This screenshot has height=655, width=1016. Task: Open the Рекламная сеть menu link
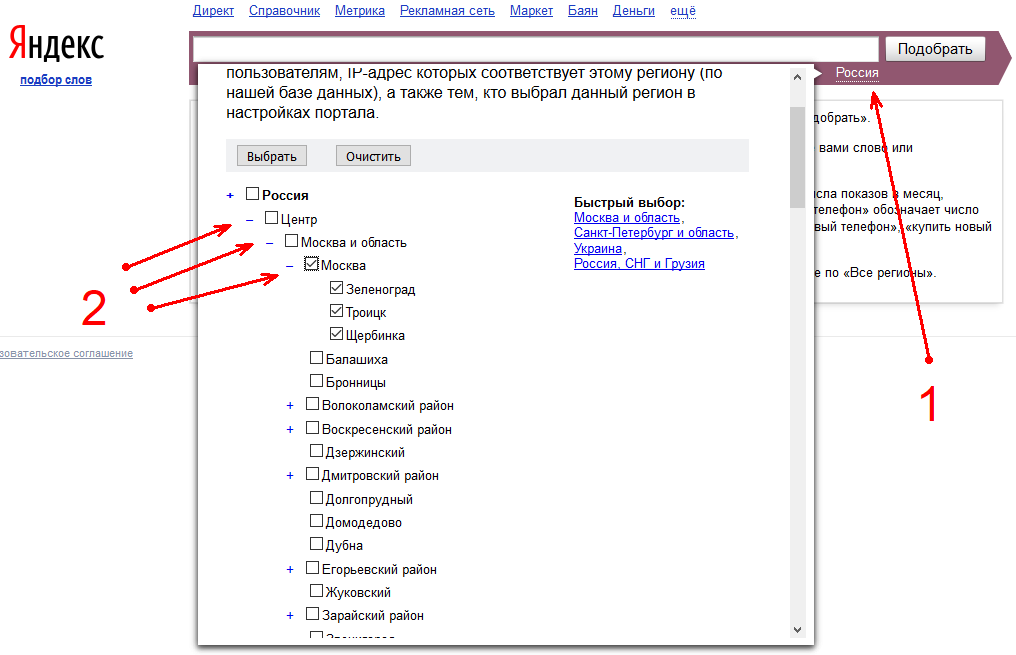pyautogui.click(x=447, y=11)
